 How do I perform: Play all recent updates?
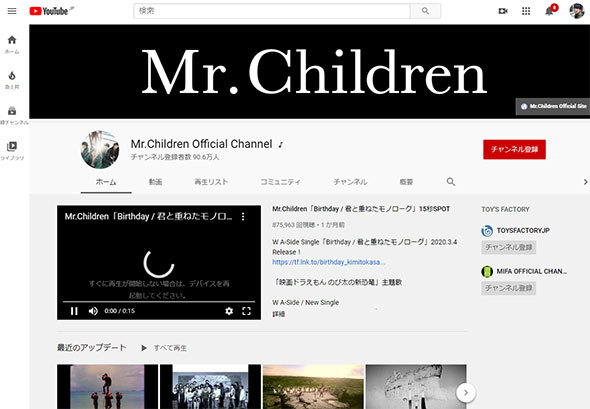(164, 348)
